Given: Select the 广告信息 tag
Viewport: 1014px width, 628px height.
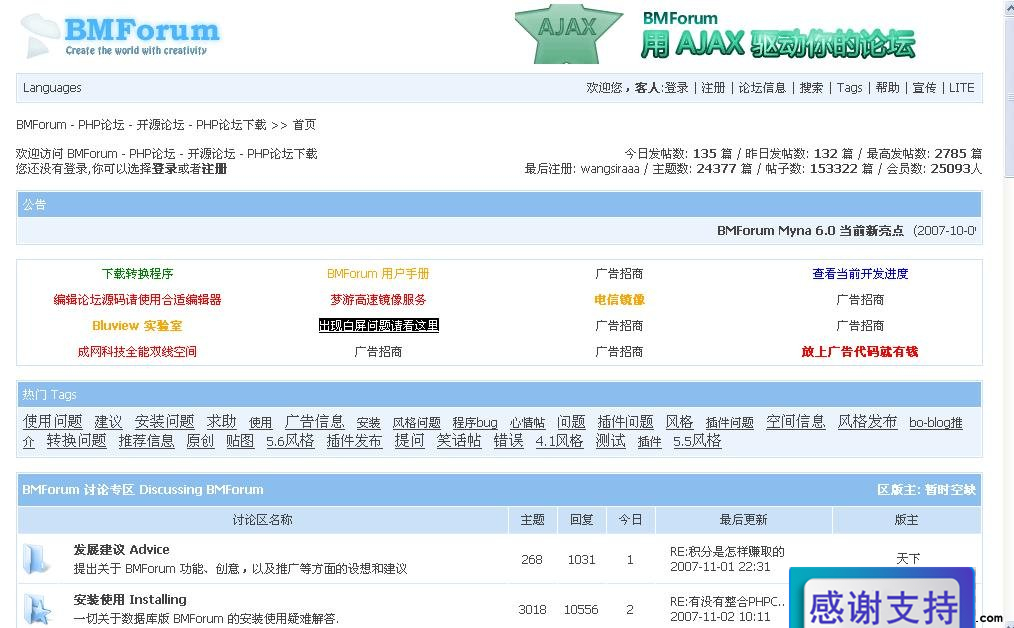Looking at the screenshot, I should click(x=315, y=422).
